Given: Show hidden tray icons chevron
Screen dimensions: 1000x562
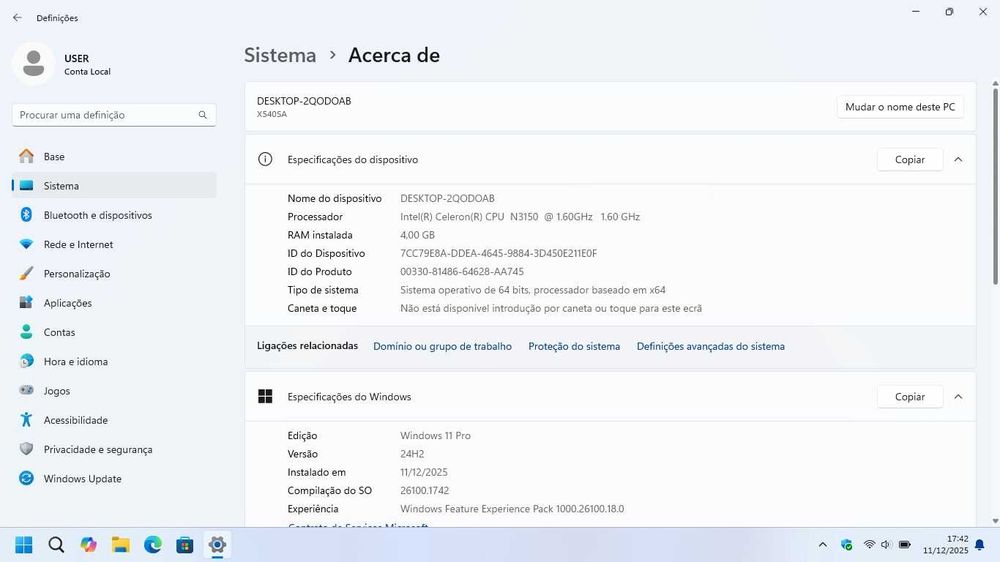Looking at the screenshot, I should [823, 545].
